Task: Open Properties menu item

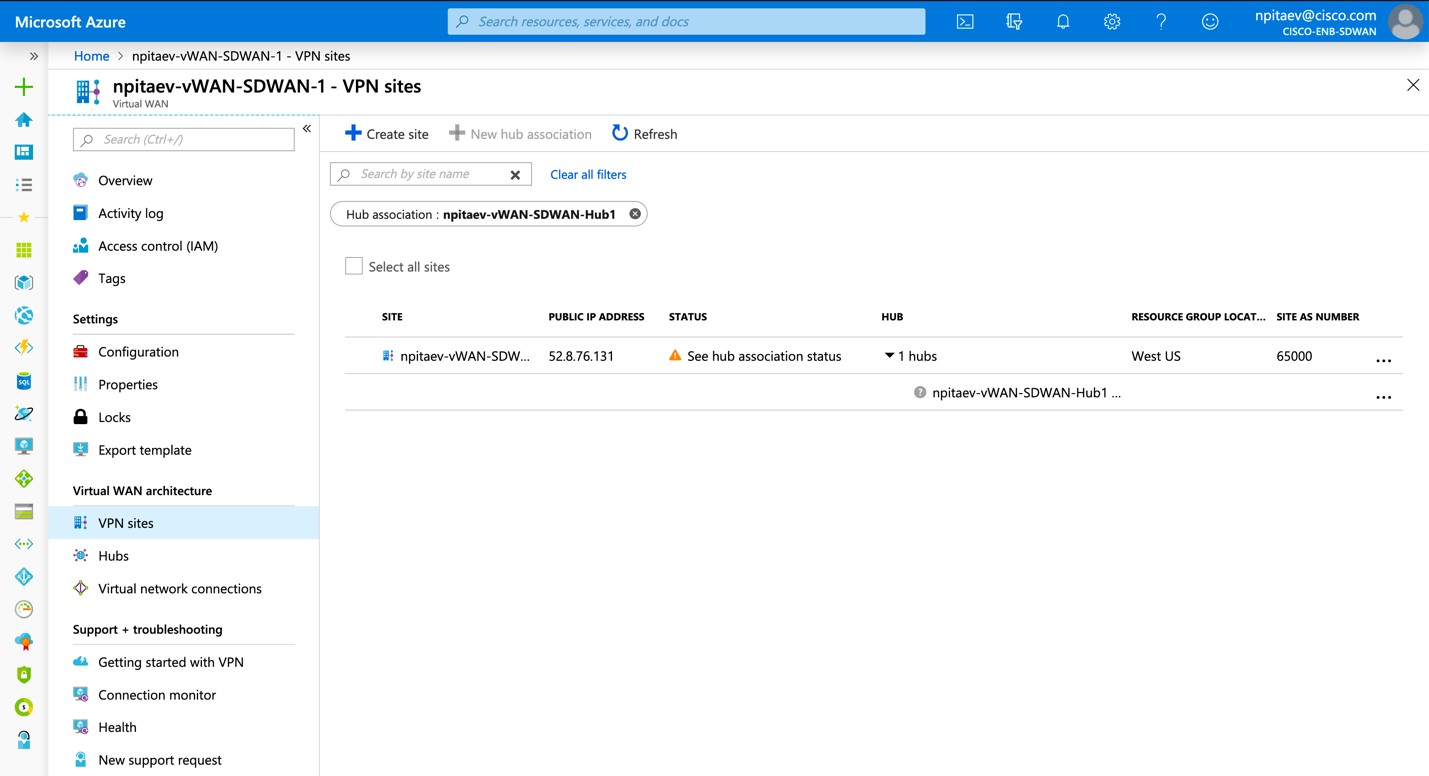Action: [x=127, y=385]
